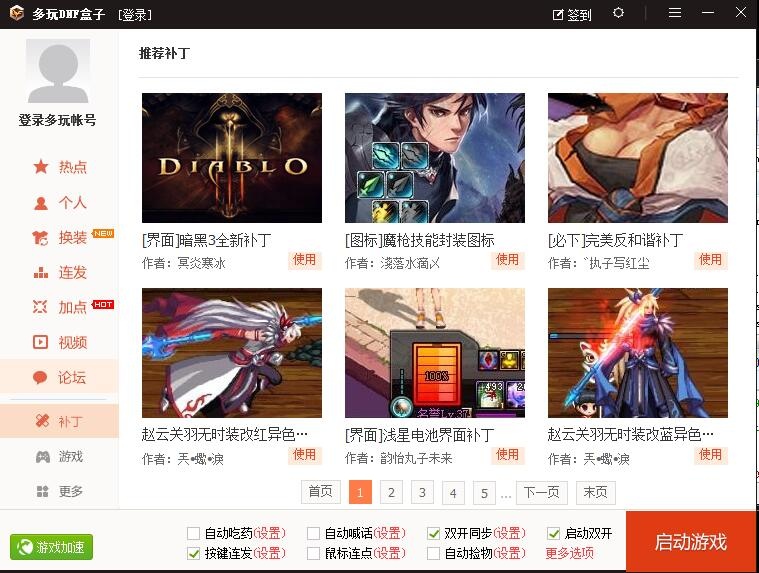Select the 个人 person icon
Screen dimensions: 759x573
click(x=41, y=203)
